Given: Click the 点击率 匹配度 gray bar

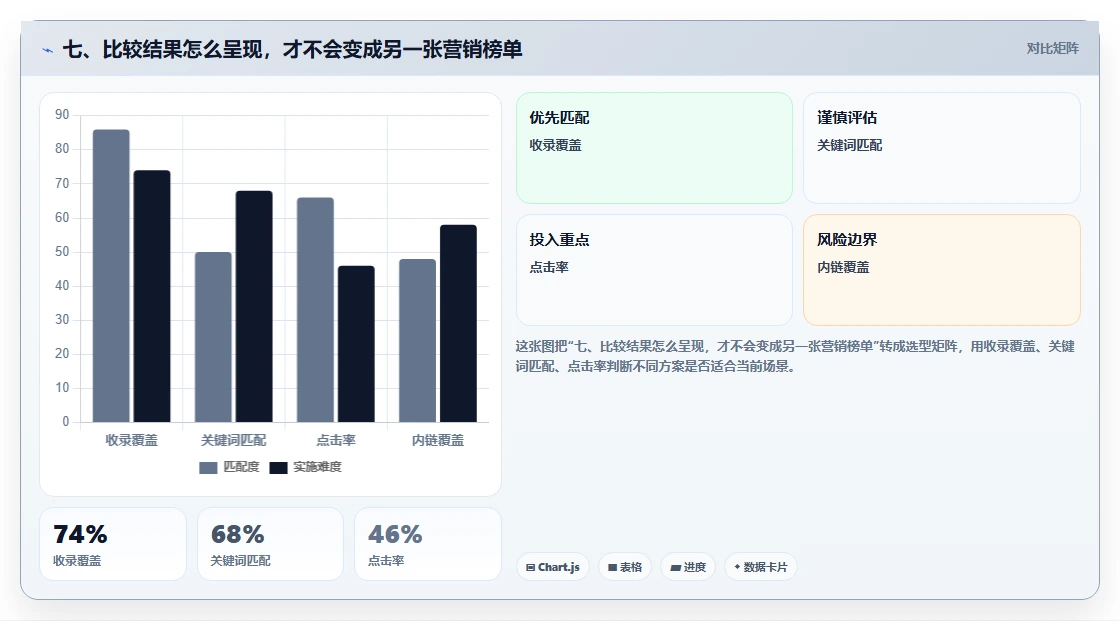Looking at the screenshot, I should click(x=315, y=309).
